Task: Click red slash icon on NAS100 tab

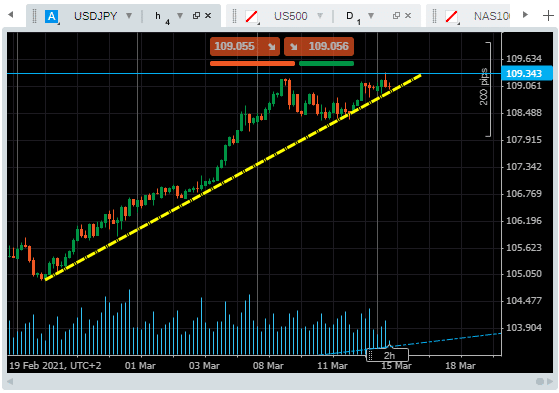Action: click(x=452, y=16)
